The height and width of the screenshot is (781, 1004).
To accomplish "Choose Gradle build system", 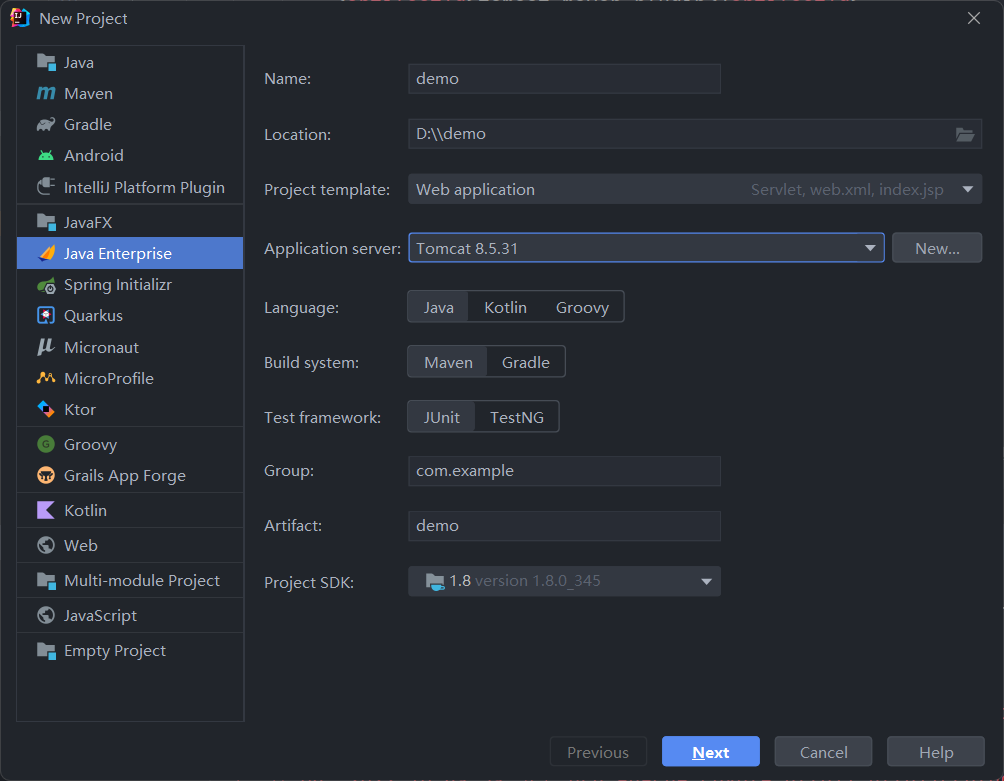I will 526,362.
